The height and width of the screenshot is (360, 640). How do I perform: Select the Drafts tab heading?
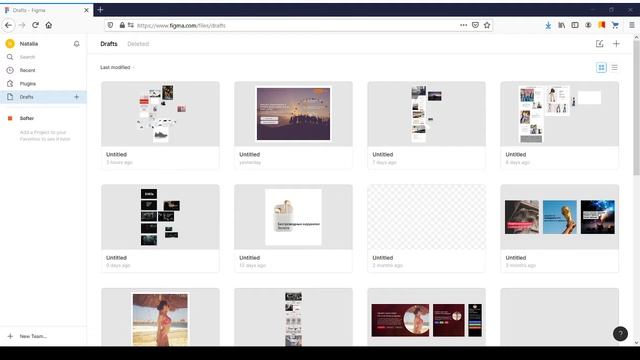tap(109, 44)
